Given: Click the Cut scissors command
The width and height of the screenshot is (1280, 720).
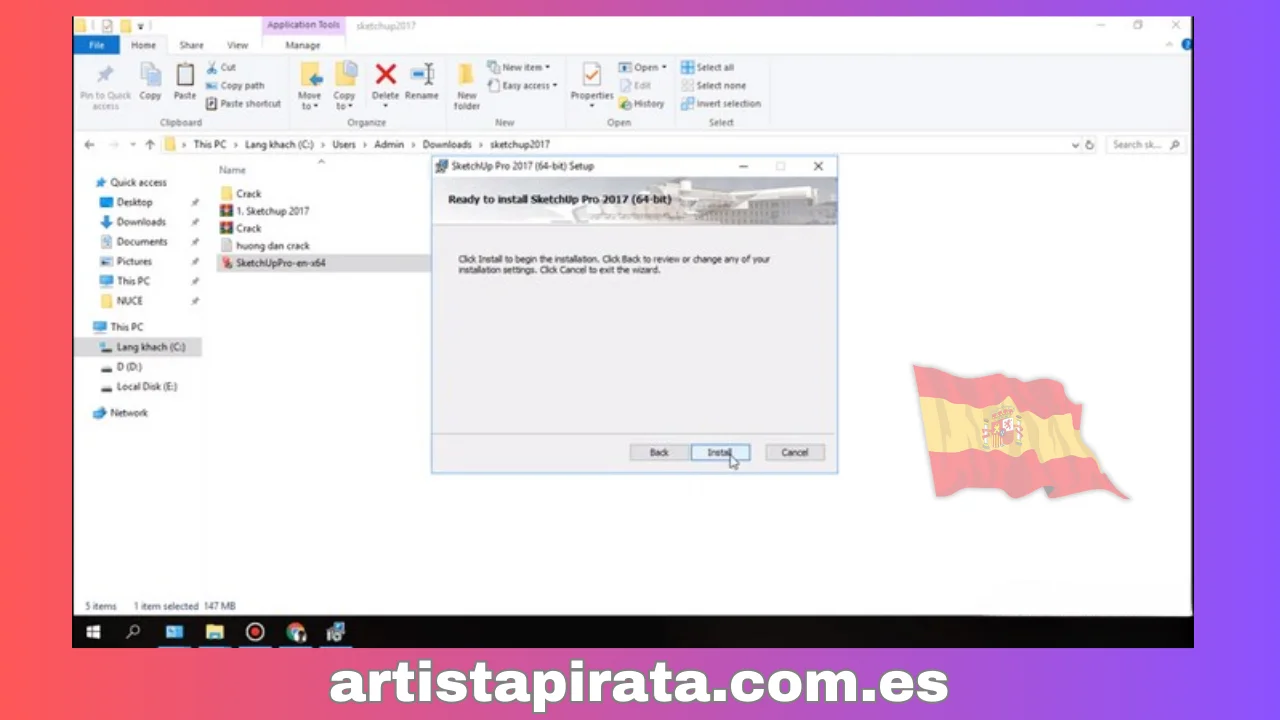Looking at the screenshot, I should point(221,67).
